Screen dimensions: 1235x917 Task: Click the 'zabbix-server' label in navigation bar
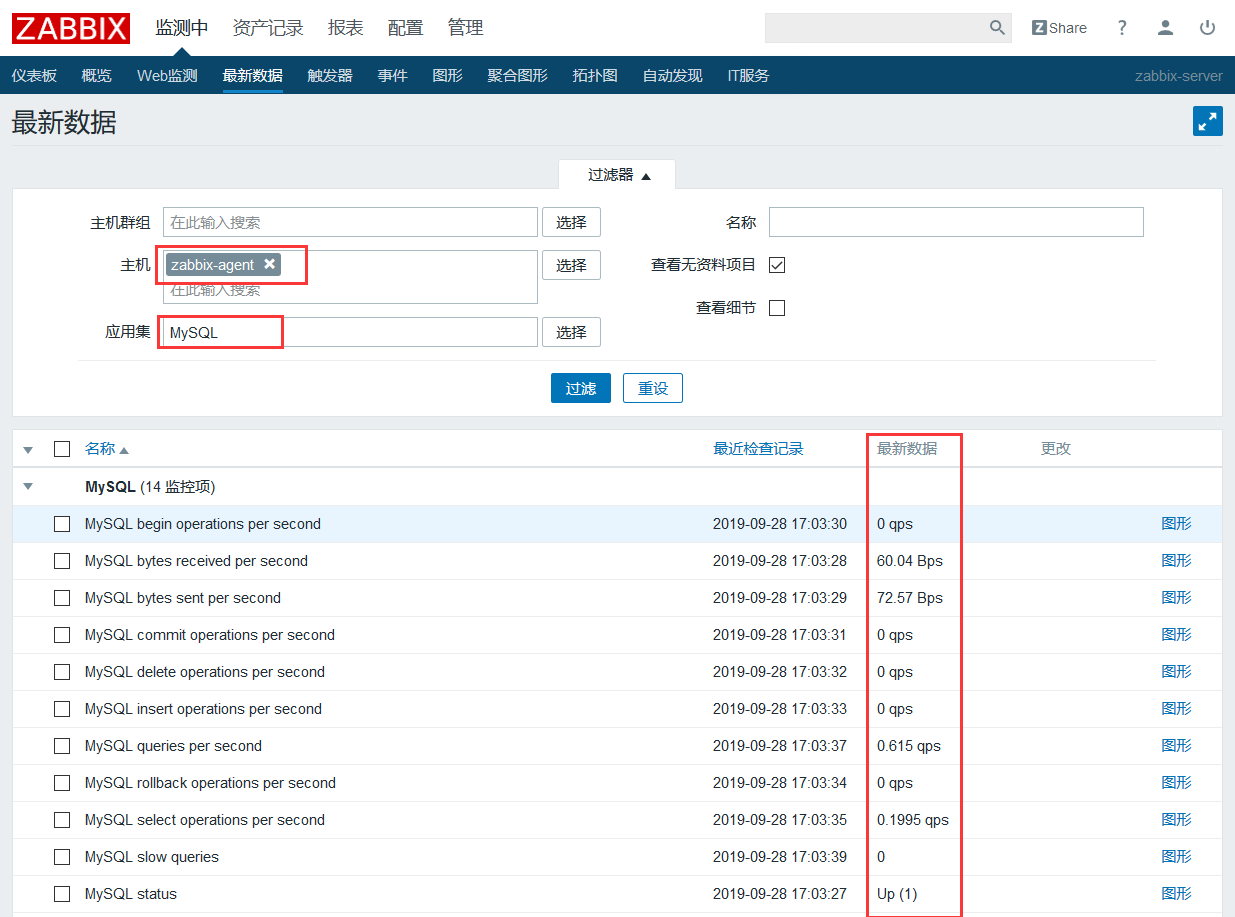[x=1179, y=75]
